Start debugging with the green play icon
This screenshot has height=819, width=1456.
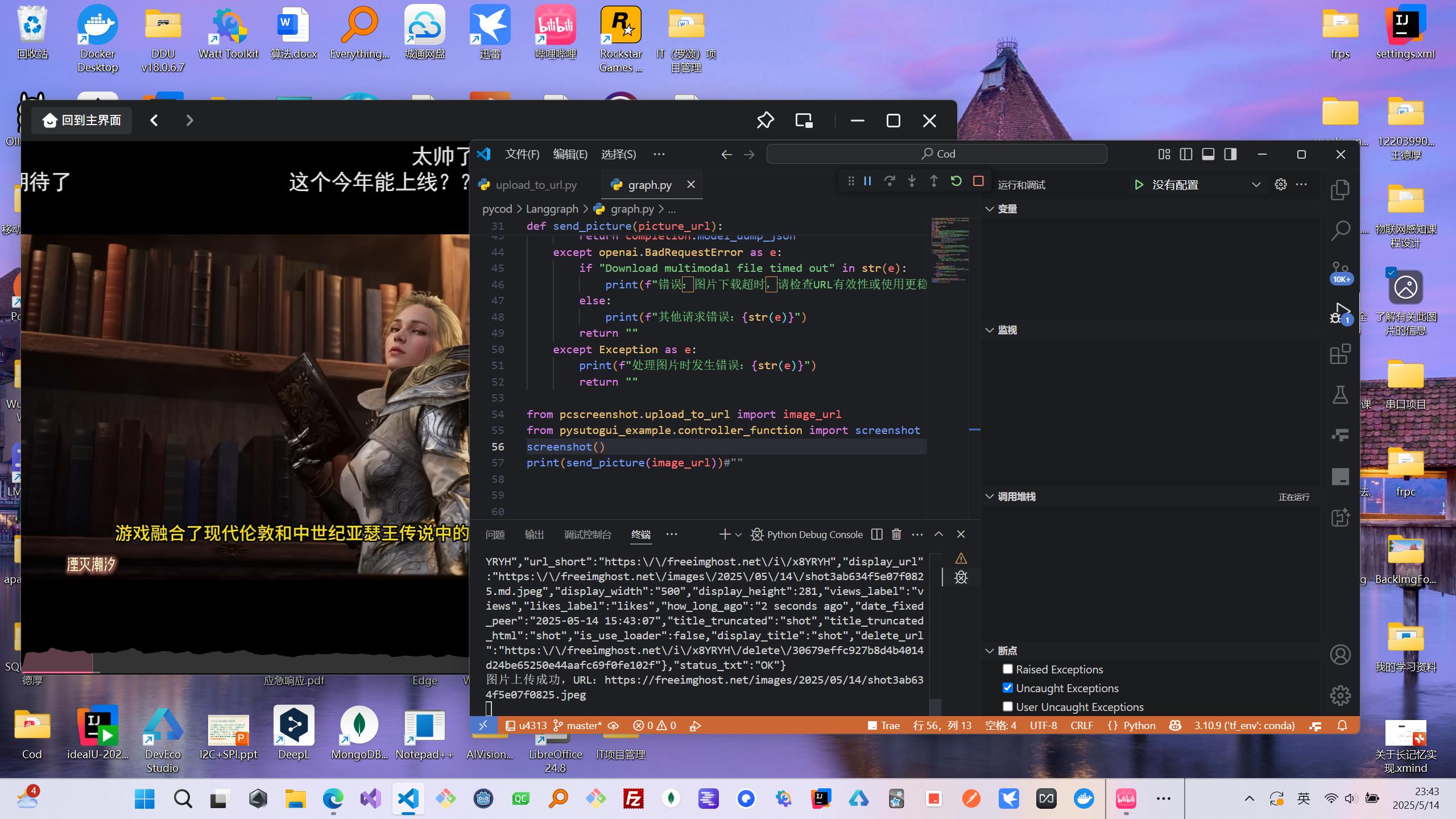point(1139,185)
